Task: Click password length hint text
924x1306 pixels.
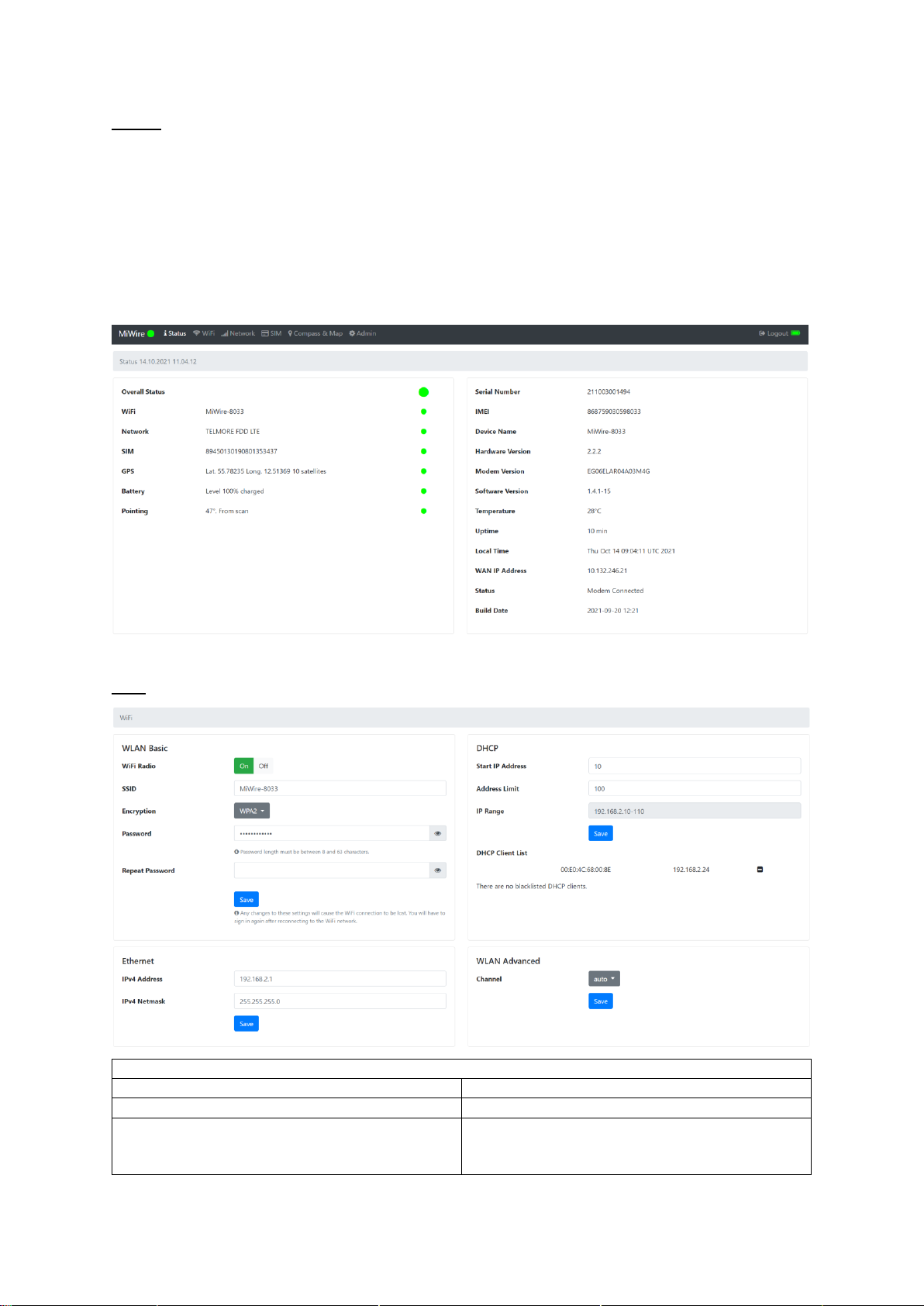Action: tap(302, 852)
